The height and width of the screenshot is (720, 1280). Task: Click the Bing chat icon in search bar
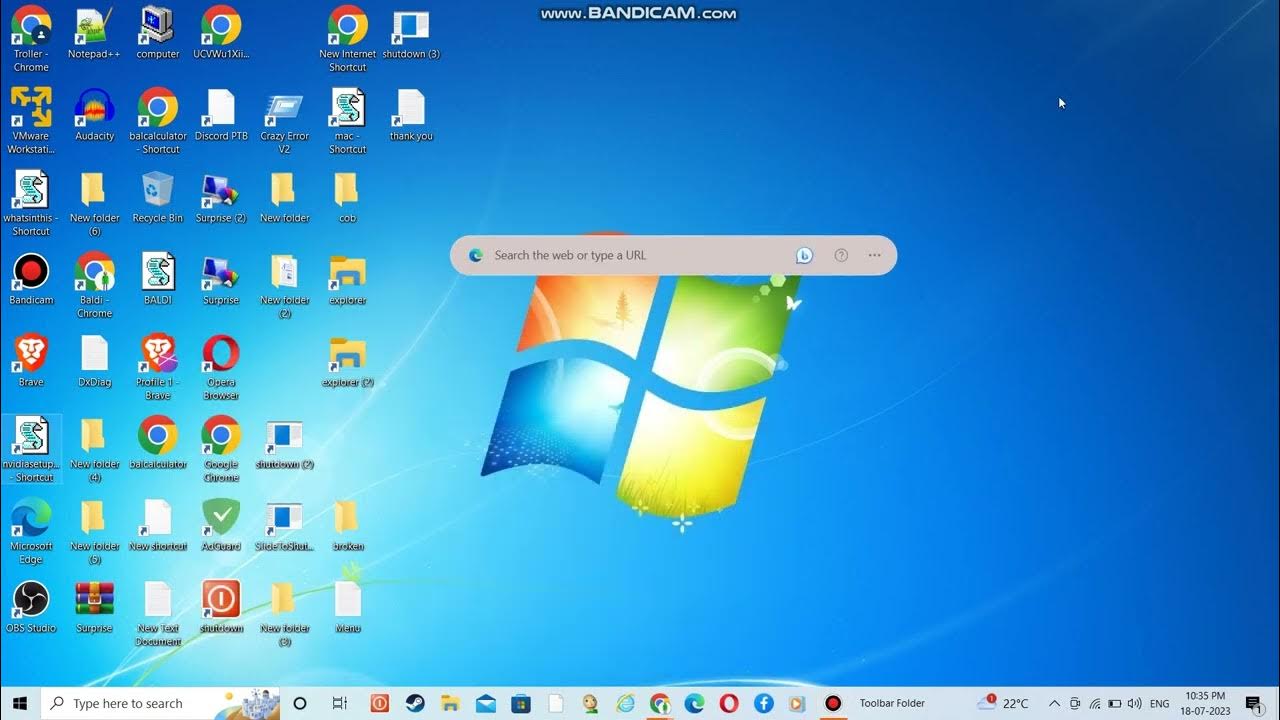coord(804,255)
